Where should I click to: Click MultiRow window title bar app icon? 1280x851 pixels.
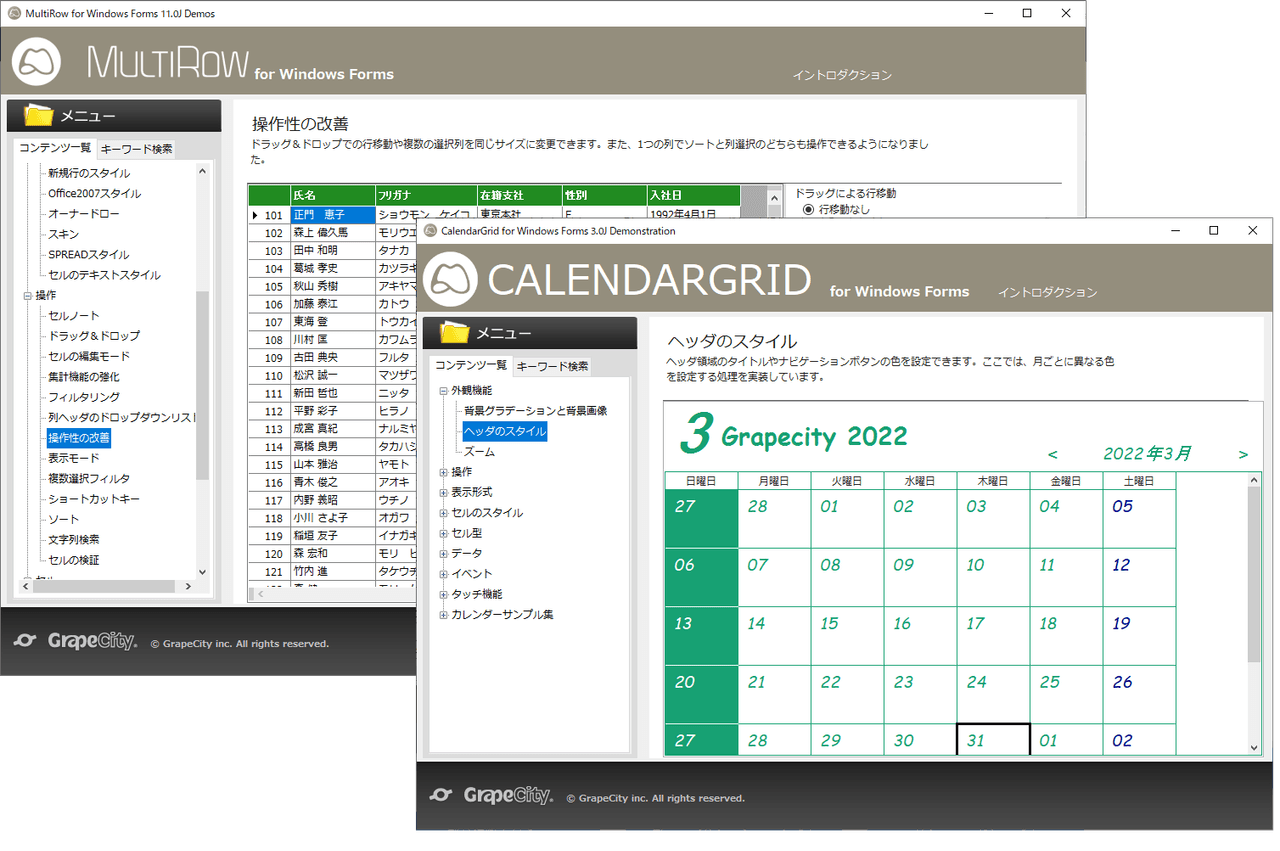[x=14, y=14]
